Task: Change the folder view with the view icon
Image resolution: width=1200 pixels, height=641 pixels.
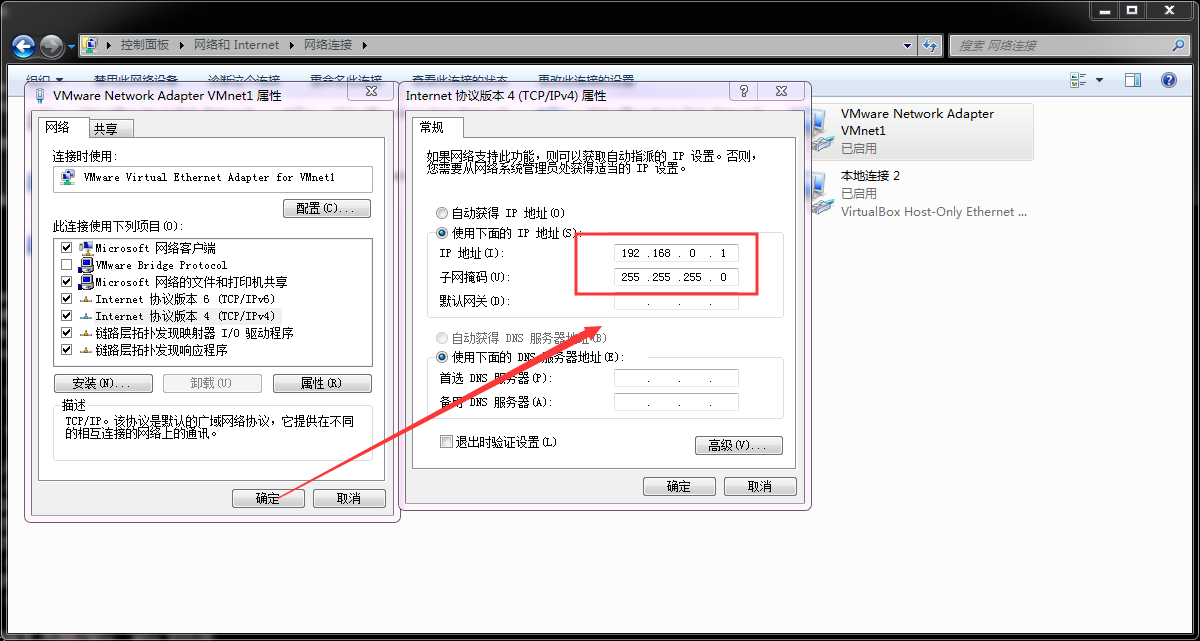Action: [1078, 80]
